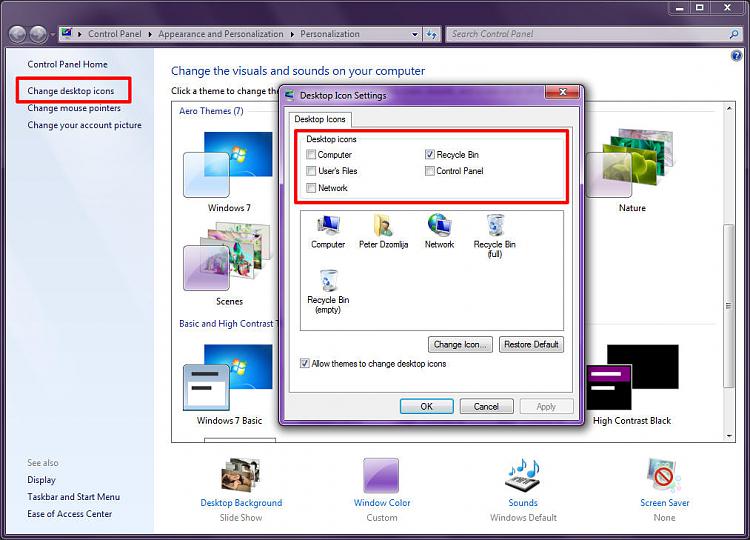The image size is (750, 540).
Task: Click the help question mark icon
Action: 737,56
